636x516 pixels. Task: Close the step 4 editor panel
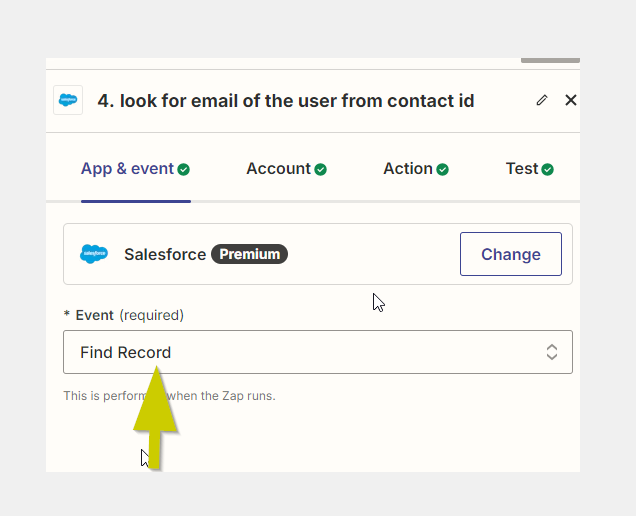coord(571,100)
